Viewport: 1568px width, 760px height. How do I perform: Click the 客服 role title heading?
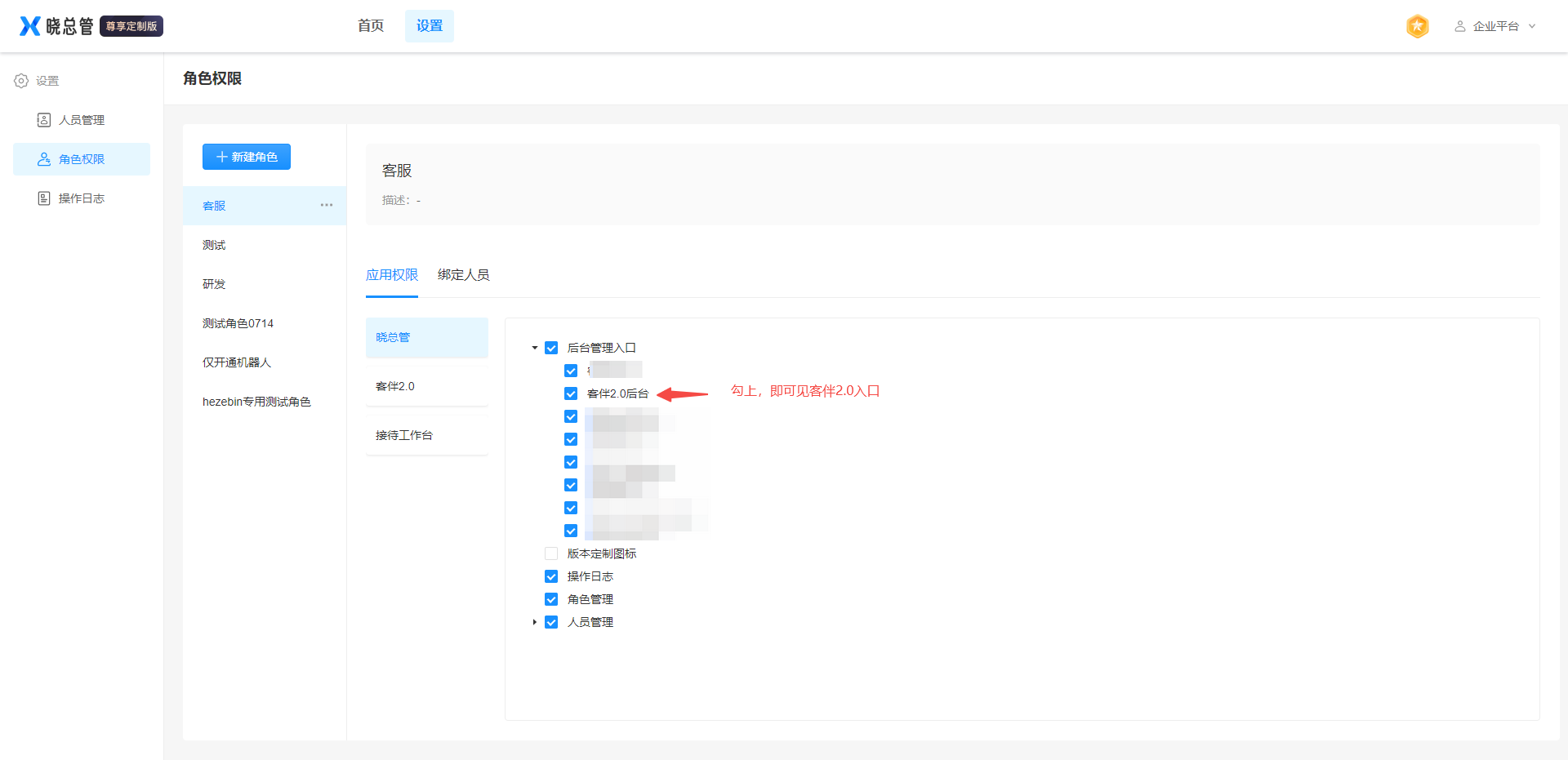pos(397,171)
